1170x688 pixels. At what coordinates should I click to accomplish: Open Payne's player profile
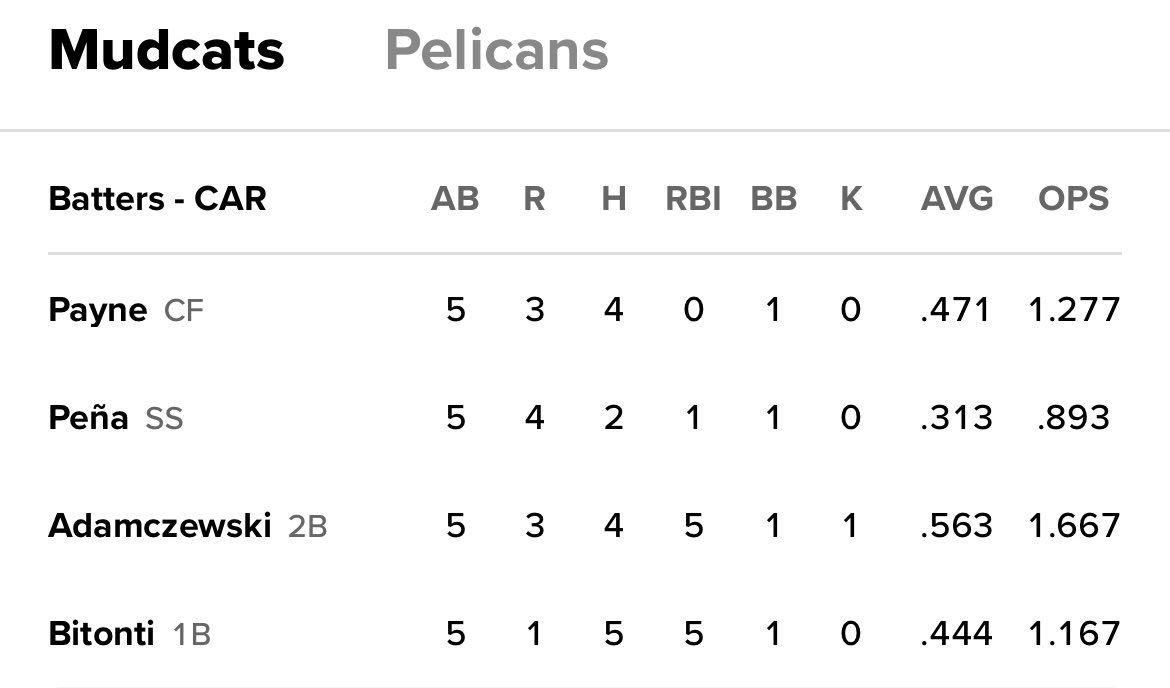click(x=97, y=310)
